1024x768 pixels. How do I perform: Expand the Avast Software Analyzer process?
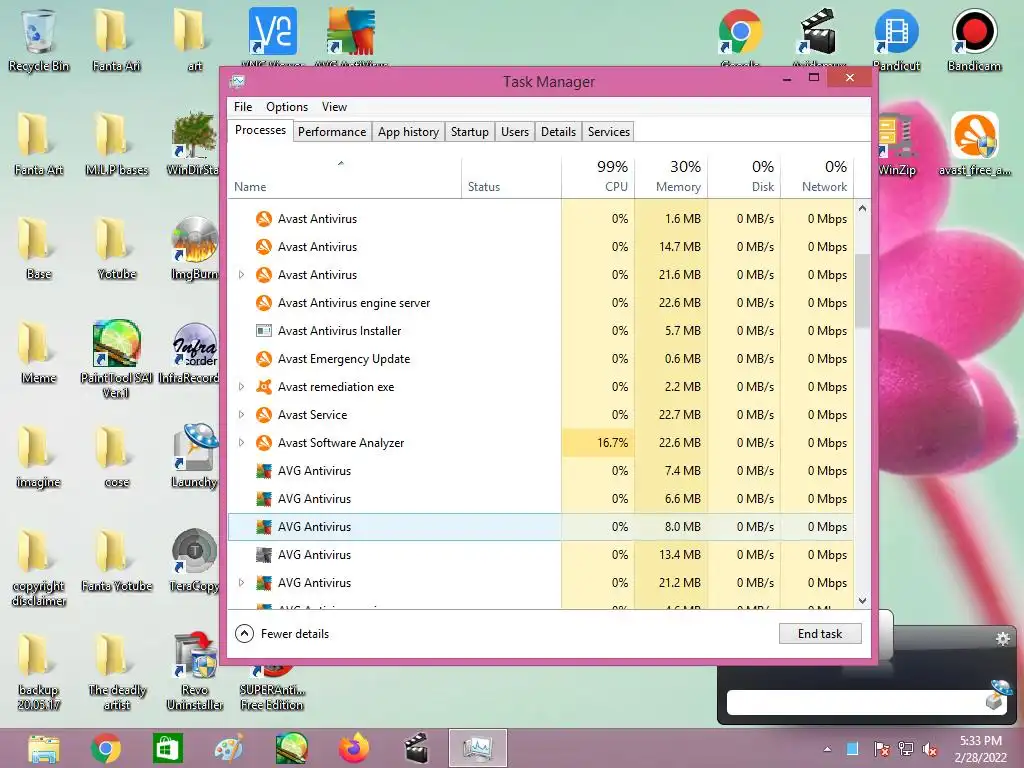[x=241, y=443]
